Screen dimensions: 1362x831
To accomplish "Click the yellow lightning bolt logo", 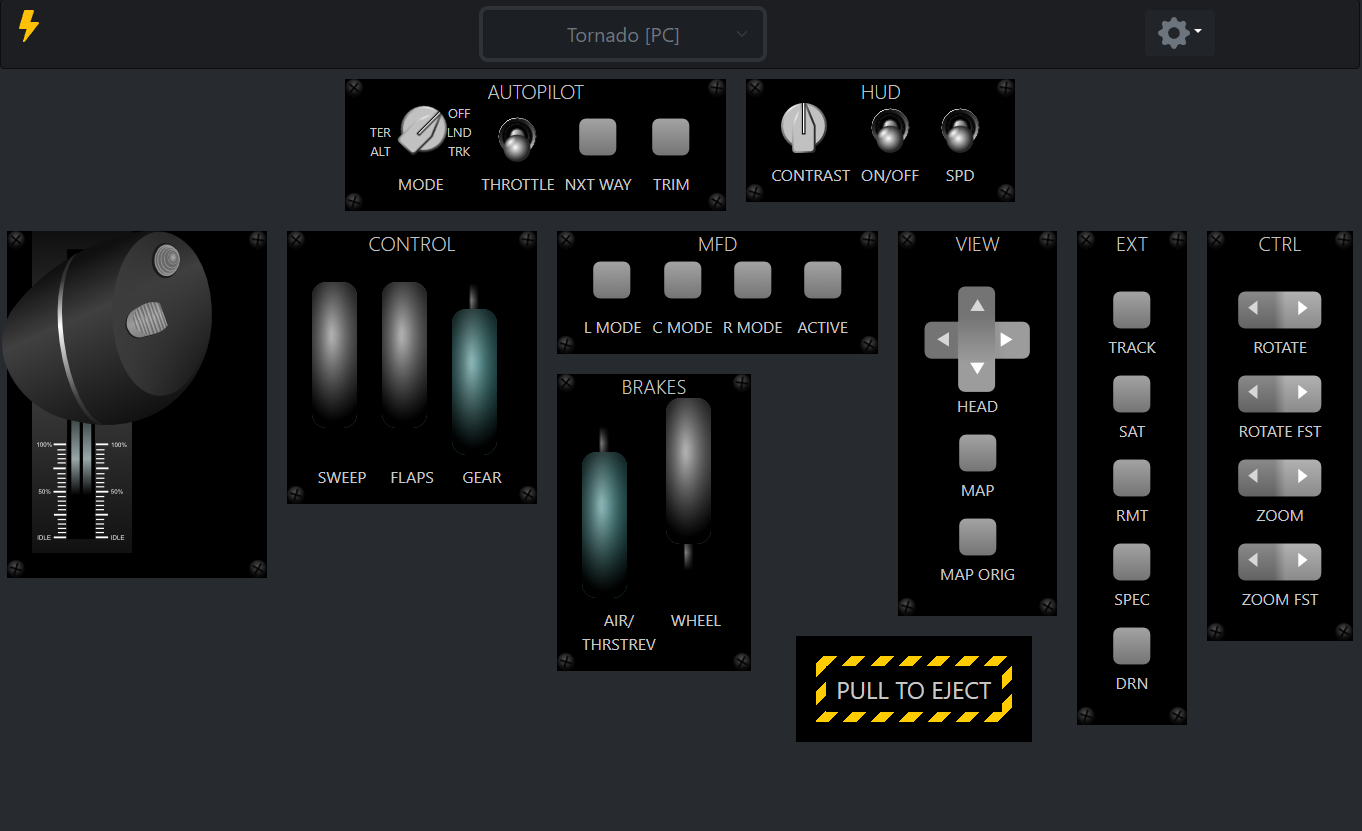I will point(29,26).
